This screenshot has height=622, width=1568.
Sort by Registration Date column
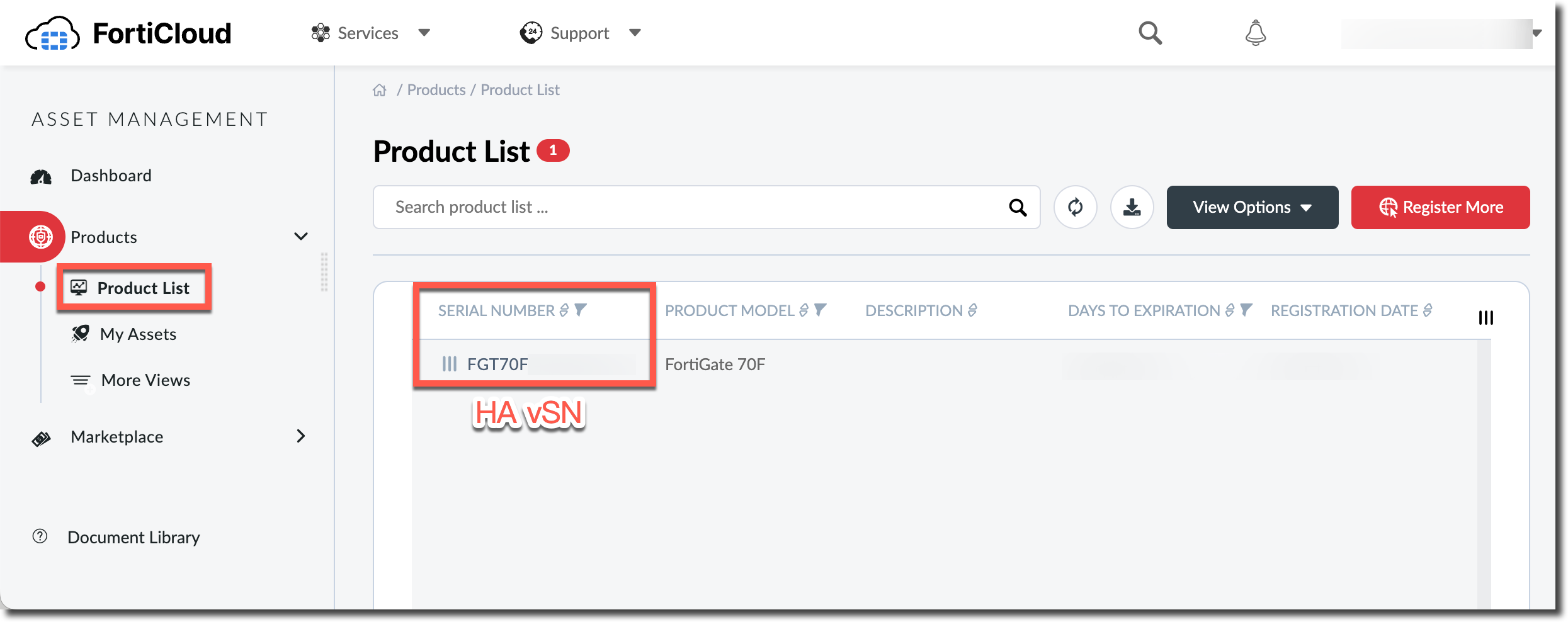coord(1428,310)
